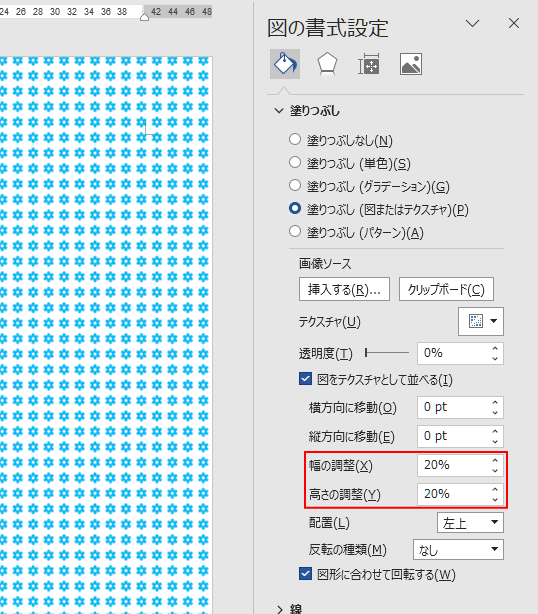The width and height of the screenshot is (538, 614).
Task: Click the 幅の調整(X) 20% field
Action: tap(453, 465)
